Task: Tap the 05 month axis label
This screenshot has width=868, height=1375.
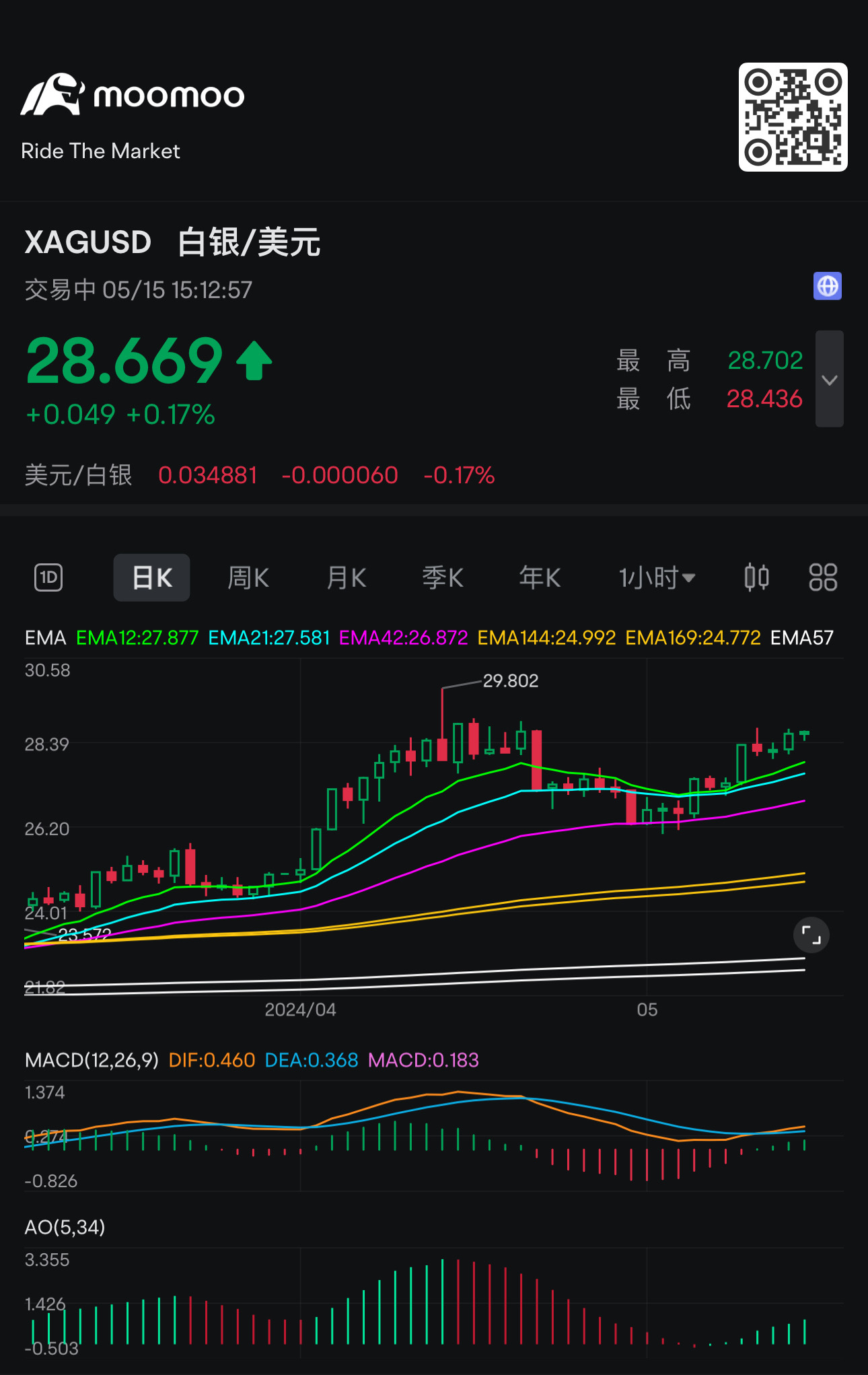Action: [647, 1010]
